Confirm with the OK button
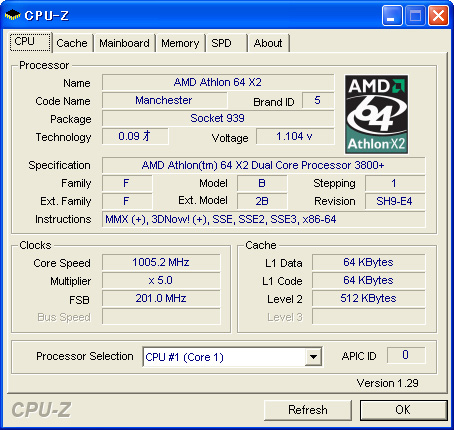The width and height of the screenshot is (454, 430). pos(403,410)
